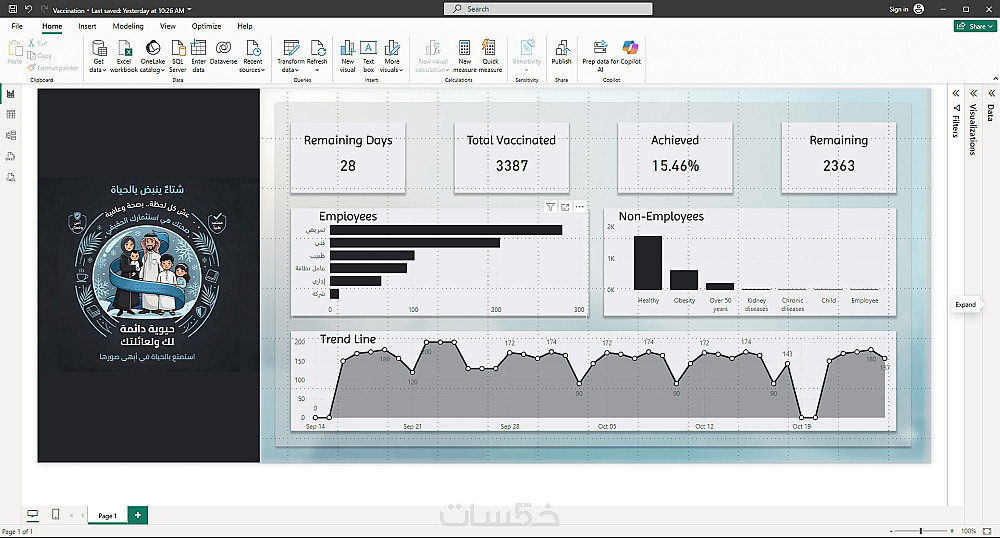Click the Expand tooltip button

[965, 305]
